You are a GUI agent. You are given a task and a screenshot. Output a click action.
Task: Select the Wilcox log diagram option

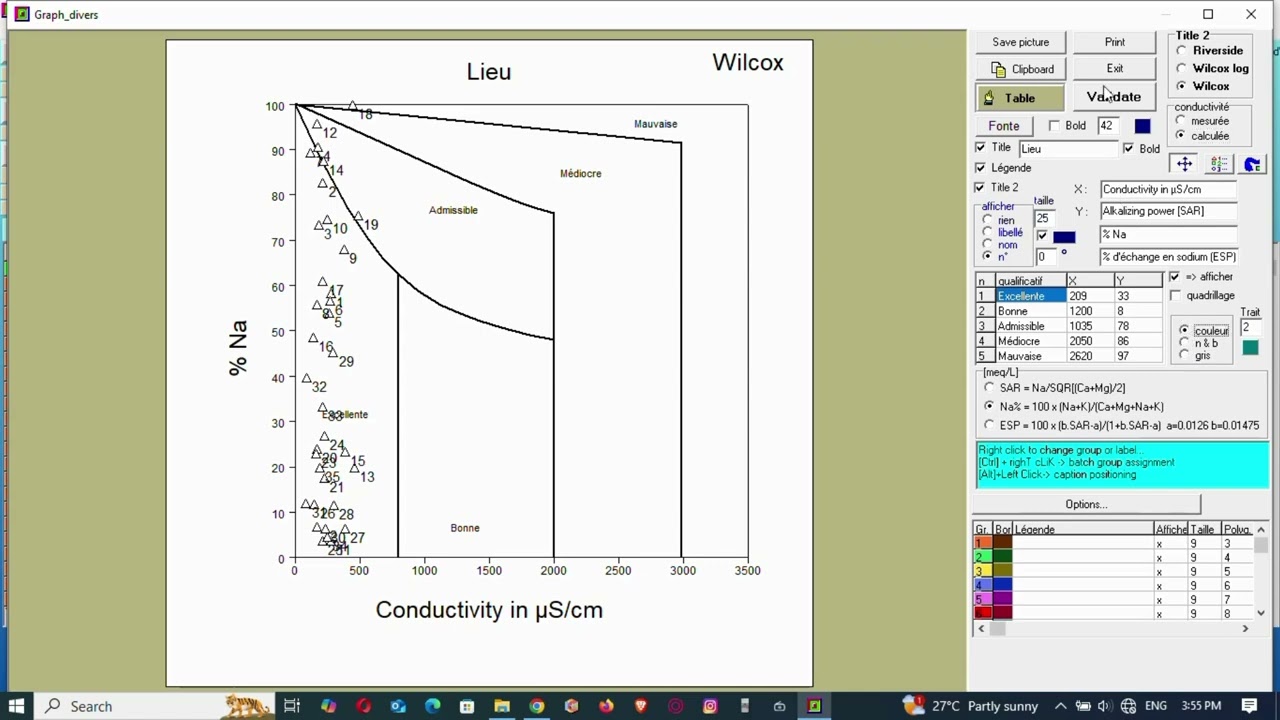[x=1182, y=69]
